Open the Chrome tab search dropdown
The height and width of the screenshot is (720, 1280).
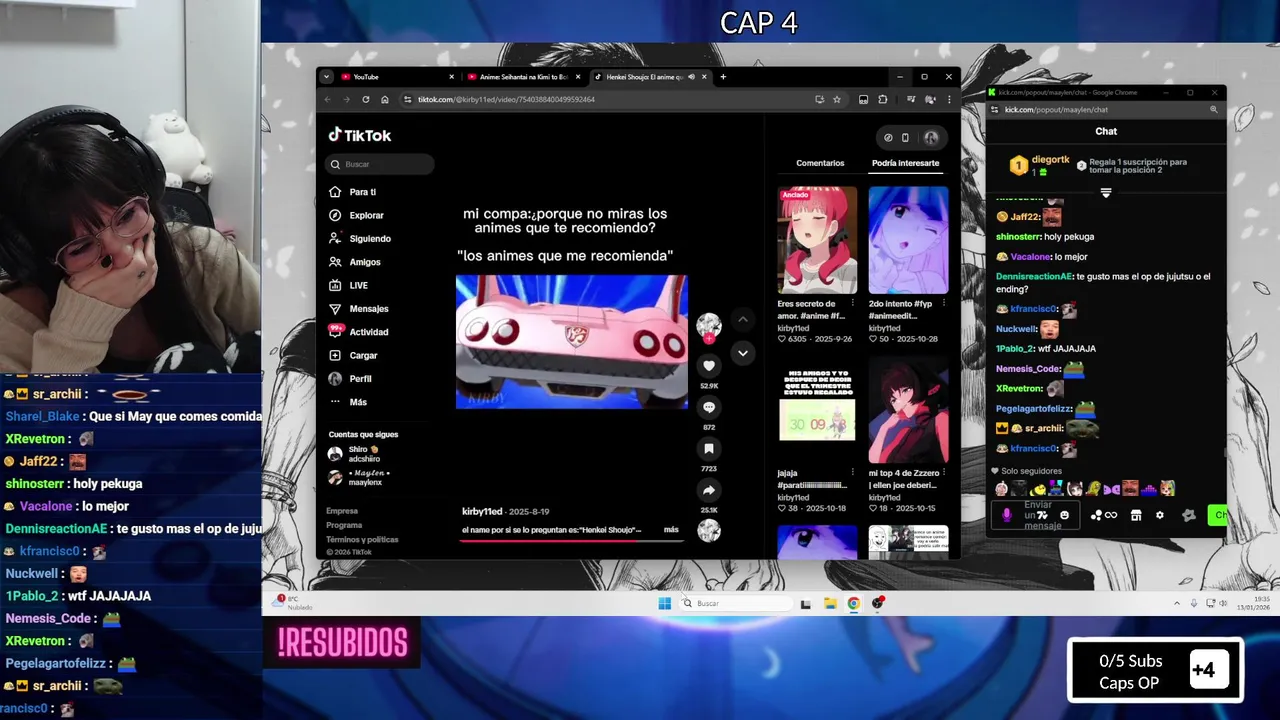coord(326,77)
